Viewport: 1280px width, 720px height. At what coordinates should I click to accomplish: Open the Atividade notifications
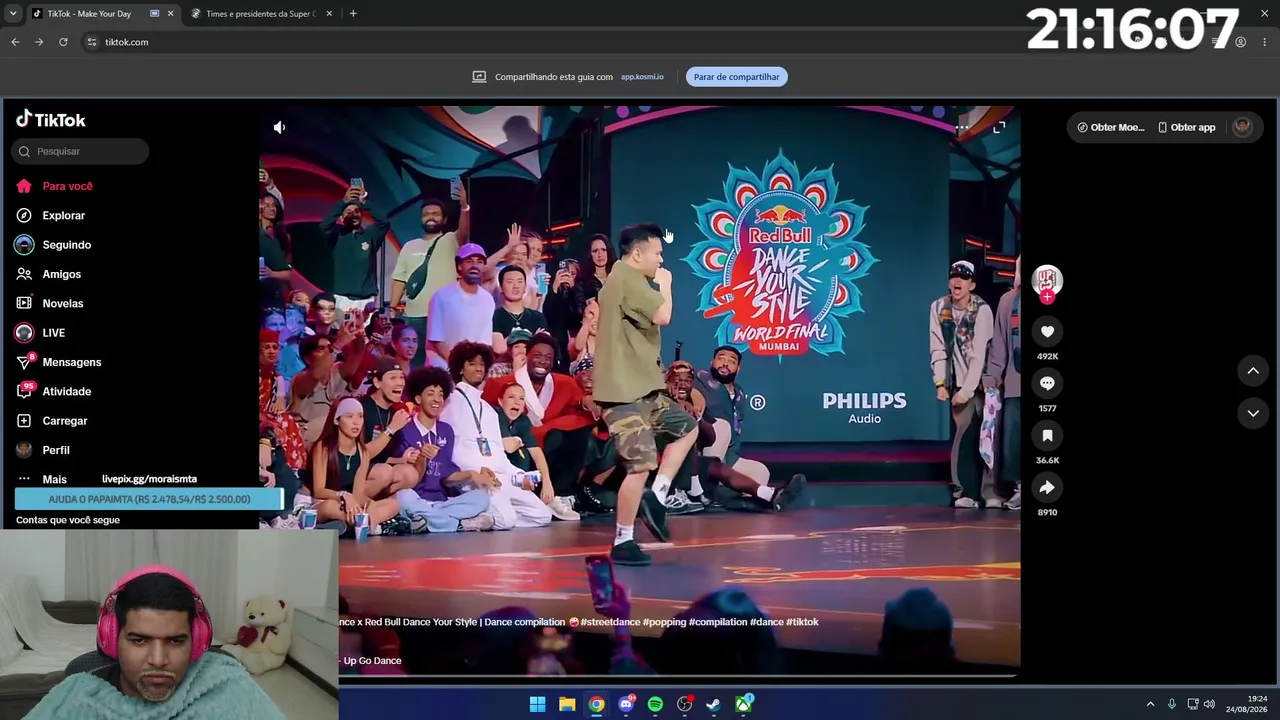(x=54, y=391)
